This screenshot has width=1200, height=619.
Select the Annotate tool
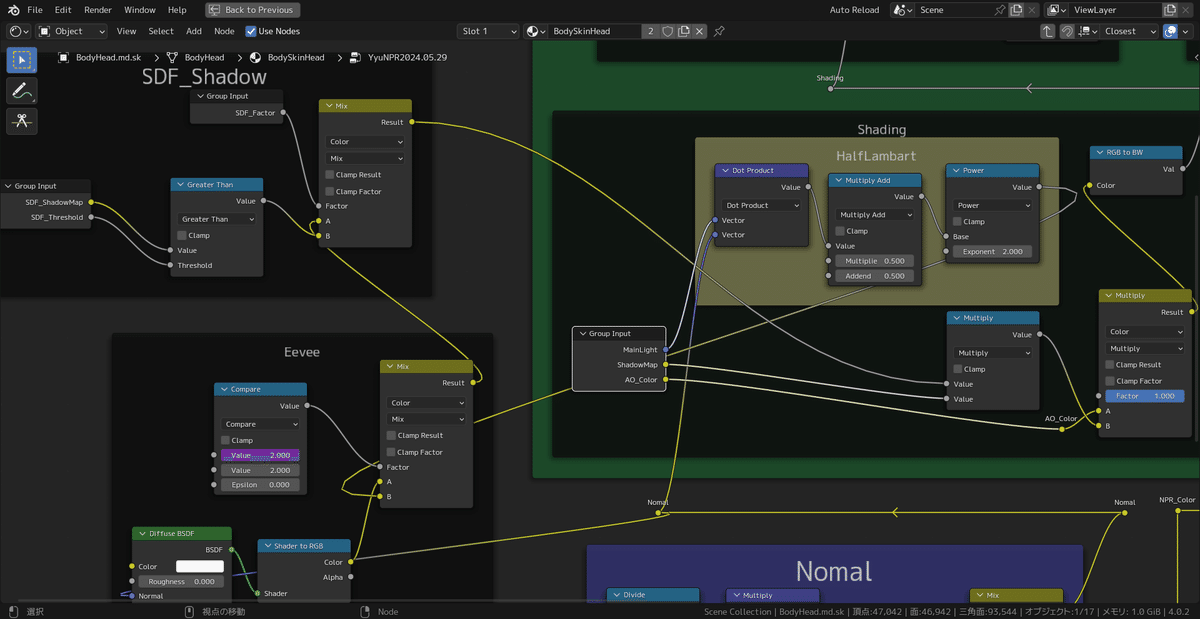tap(21, 91)
